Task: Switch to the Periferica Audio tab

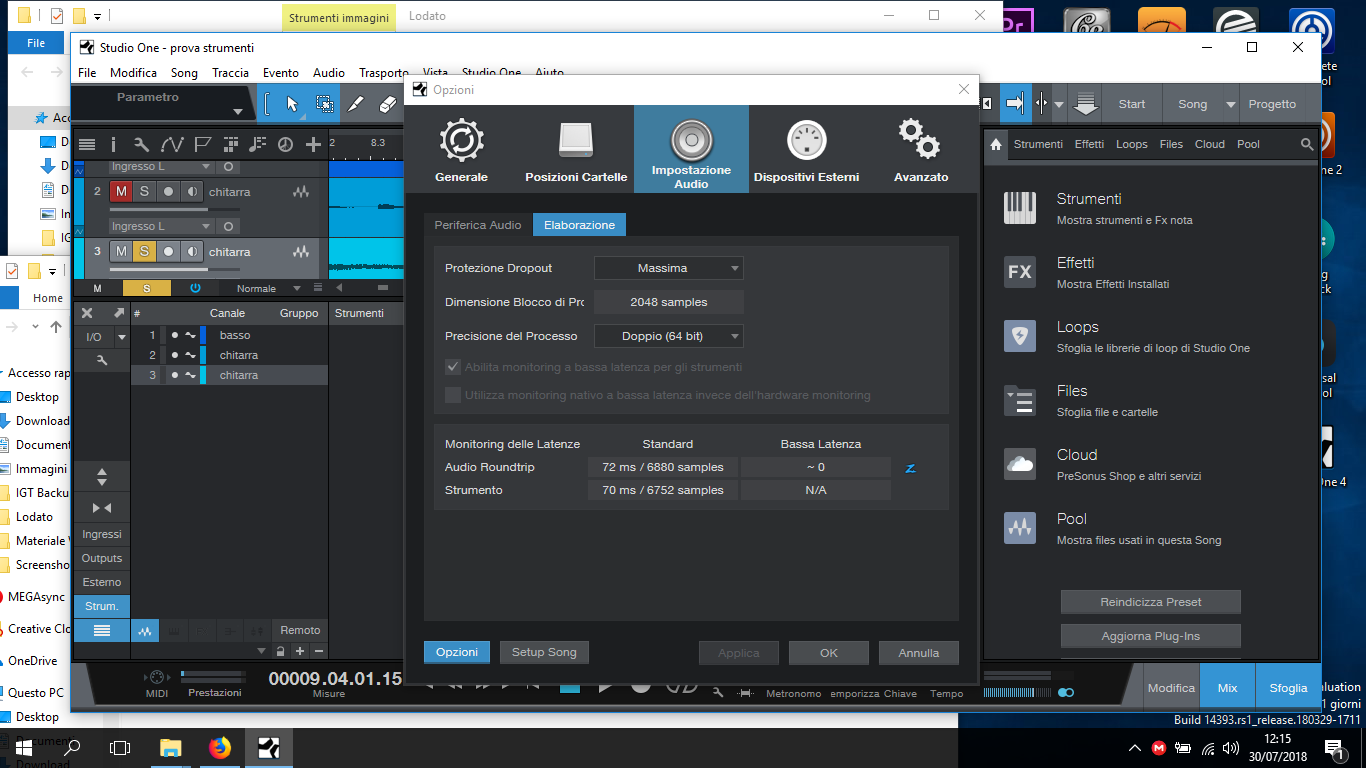Action: pos(477,225)
